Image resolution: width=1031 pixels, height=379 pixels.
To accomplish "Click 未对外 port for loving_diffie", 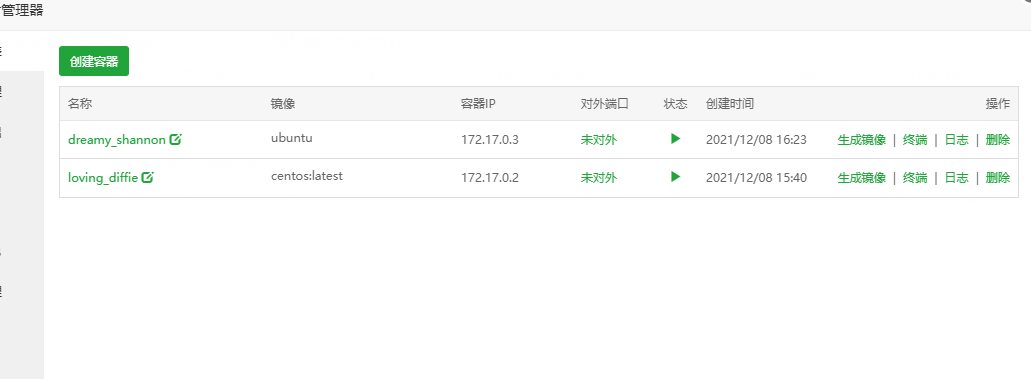I will (599, 178).
